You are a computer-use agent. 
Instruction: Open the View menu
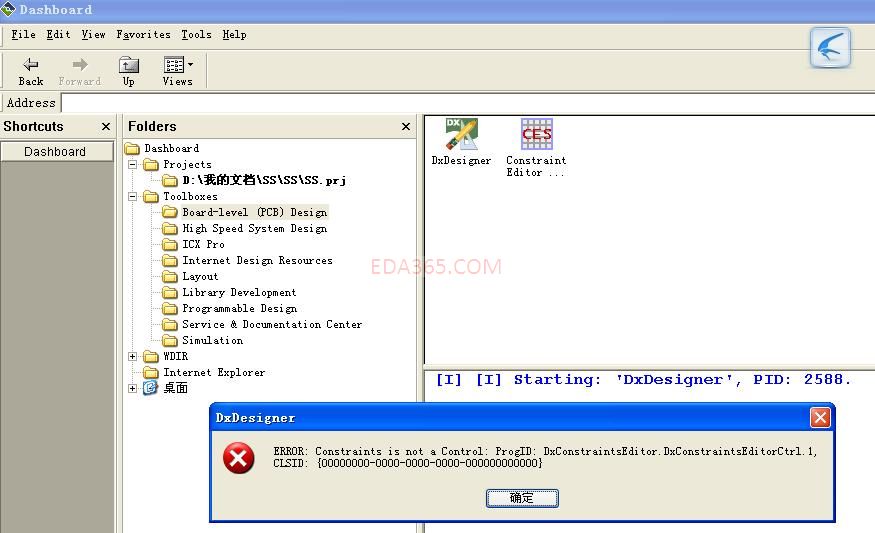pyautogui.click(x=93, y=35)
